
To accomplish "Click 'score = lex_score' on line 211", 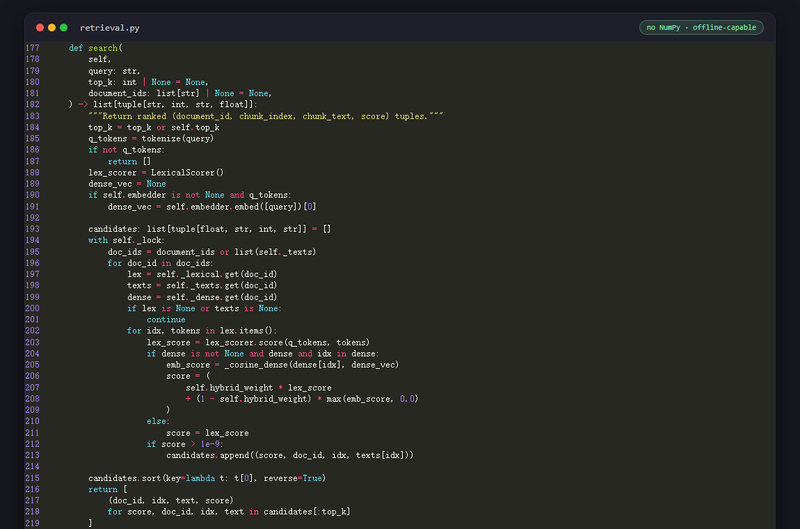I will (x=207, y=433).
